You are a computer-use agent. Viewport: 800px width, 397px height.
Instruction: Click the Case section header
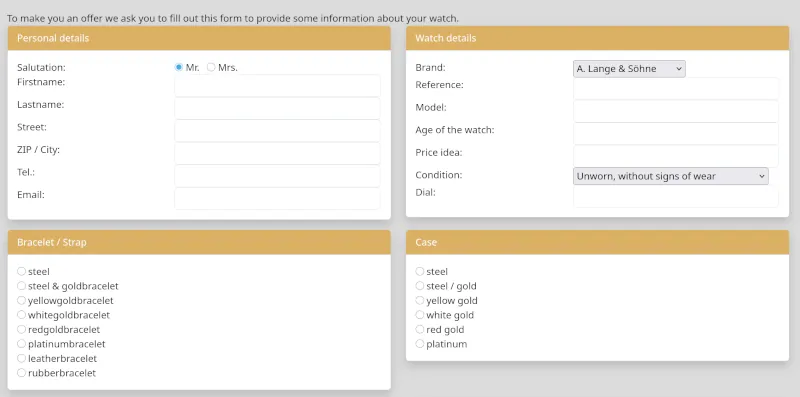(597, 242)
